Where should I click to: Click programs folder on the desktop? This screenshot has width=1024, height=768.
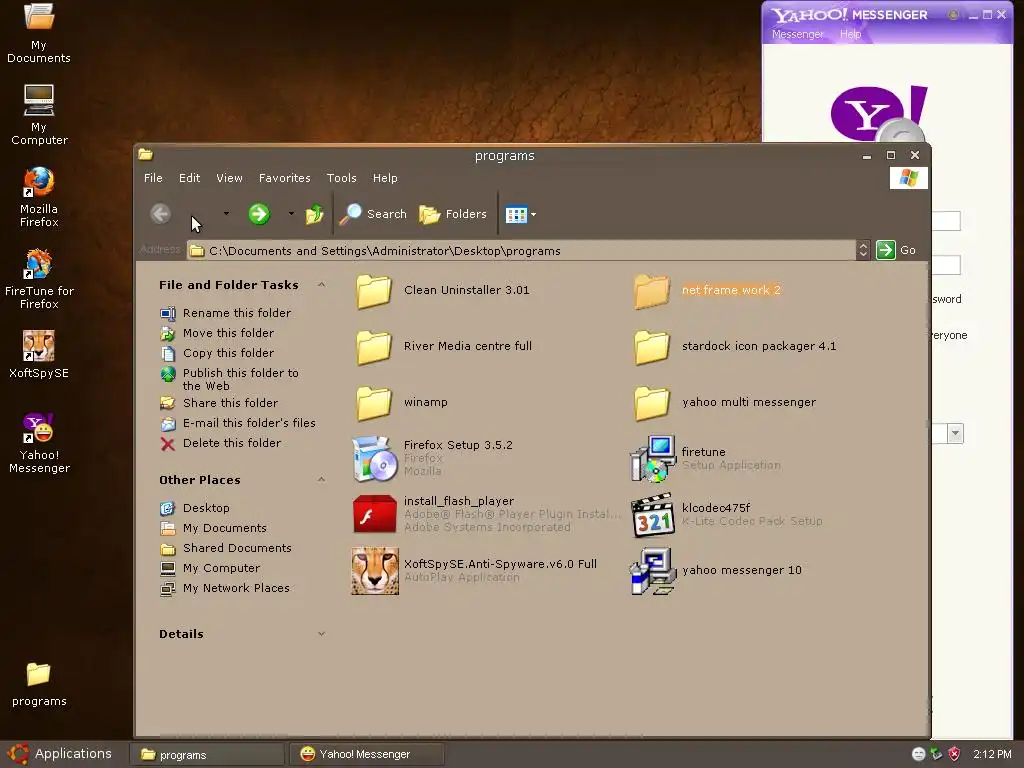[x=39, y=684]
